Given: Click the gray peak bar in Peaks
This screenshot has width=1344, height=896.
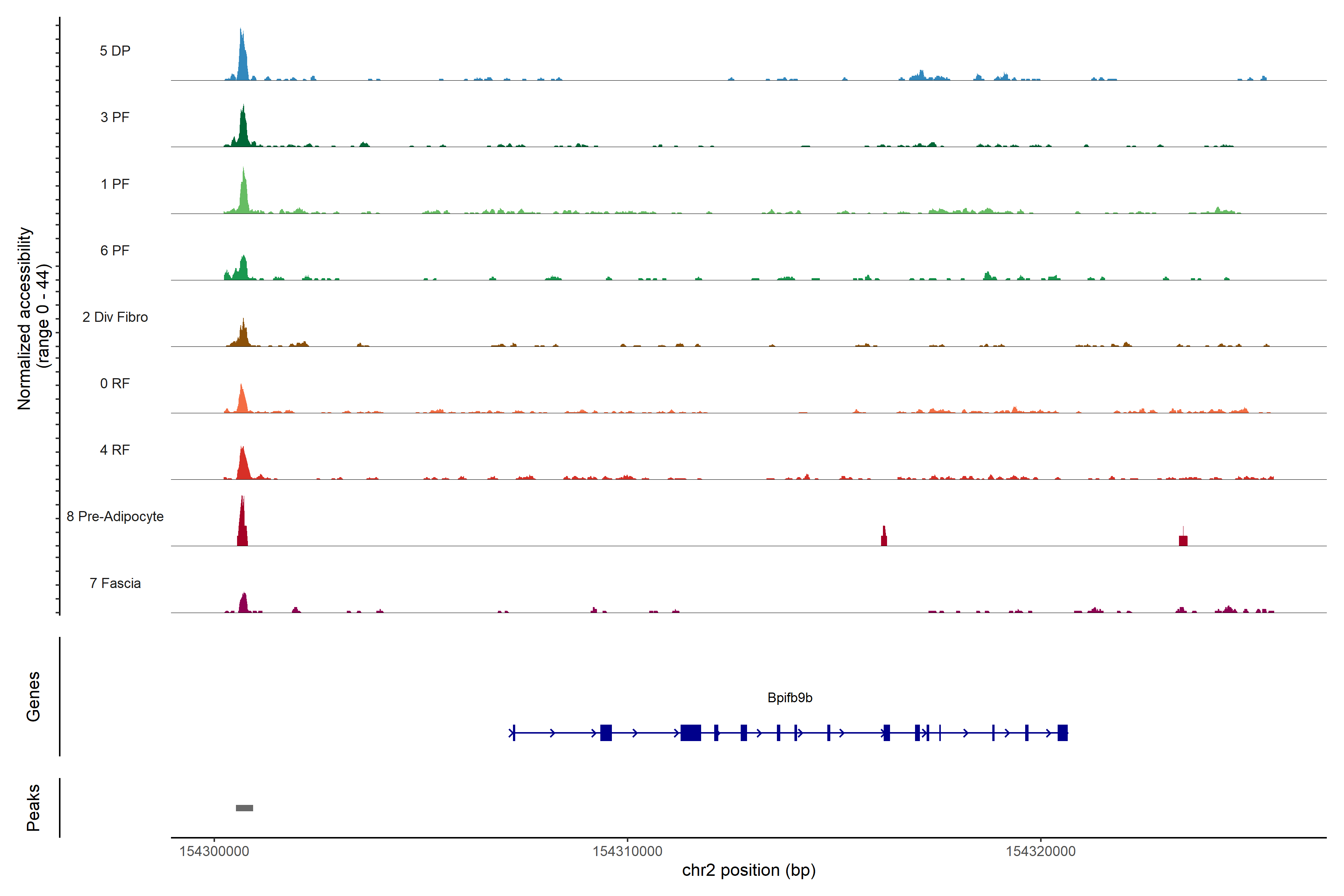Looking at the screenshot, I should click(x=245, y=808).
